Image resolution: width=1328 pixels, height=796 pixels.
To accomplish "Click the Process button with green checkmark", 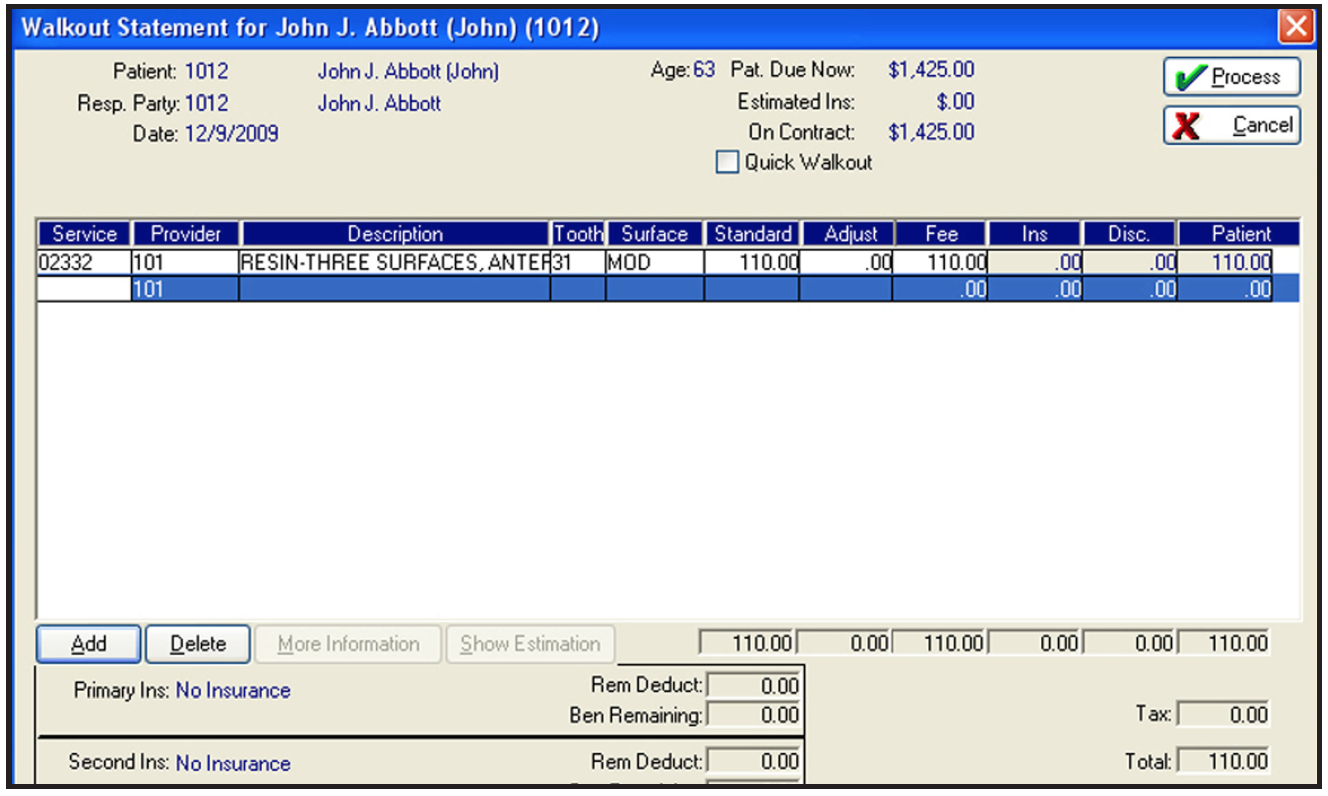I will [1231, 77].
